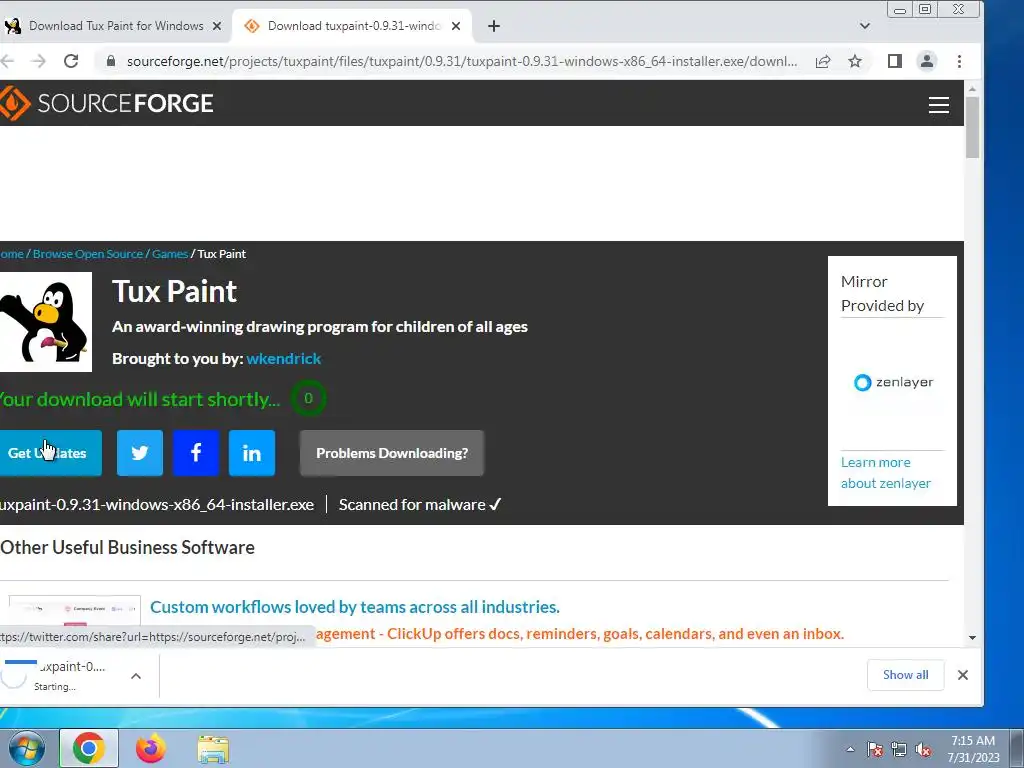Click the installer exe filename text

pyautogui.click(x=157, y=505)
